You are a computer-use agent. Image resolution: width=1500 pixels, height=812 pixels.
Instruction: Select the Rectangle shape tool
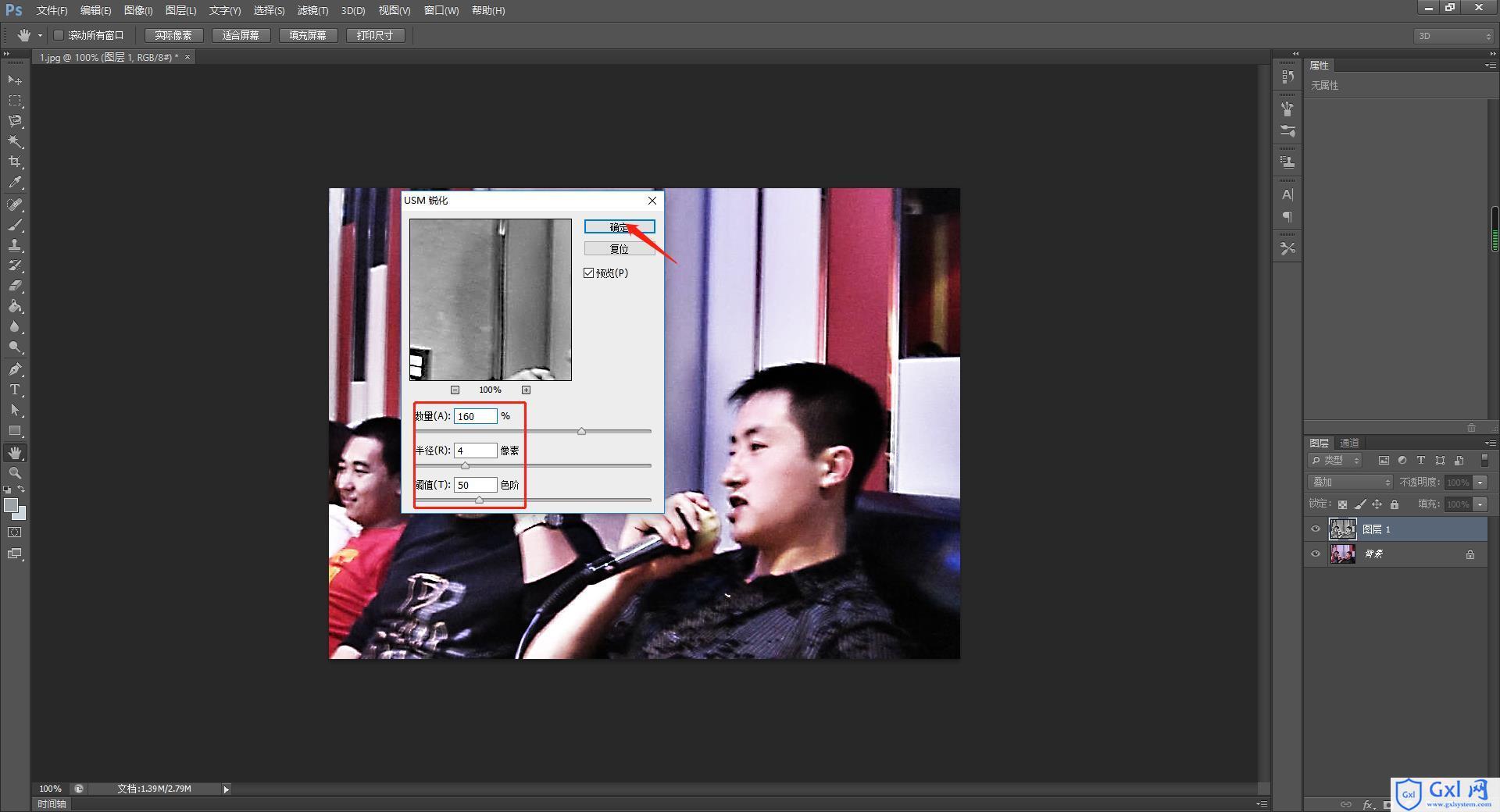(x=15, y=430)
